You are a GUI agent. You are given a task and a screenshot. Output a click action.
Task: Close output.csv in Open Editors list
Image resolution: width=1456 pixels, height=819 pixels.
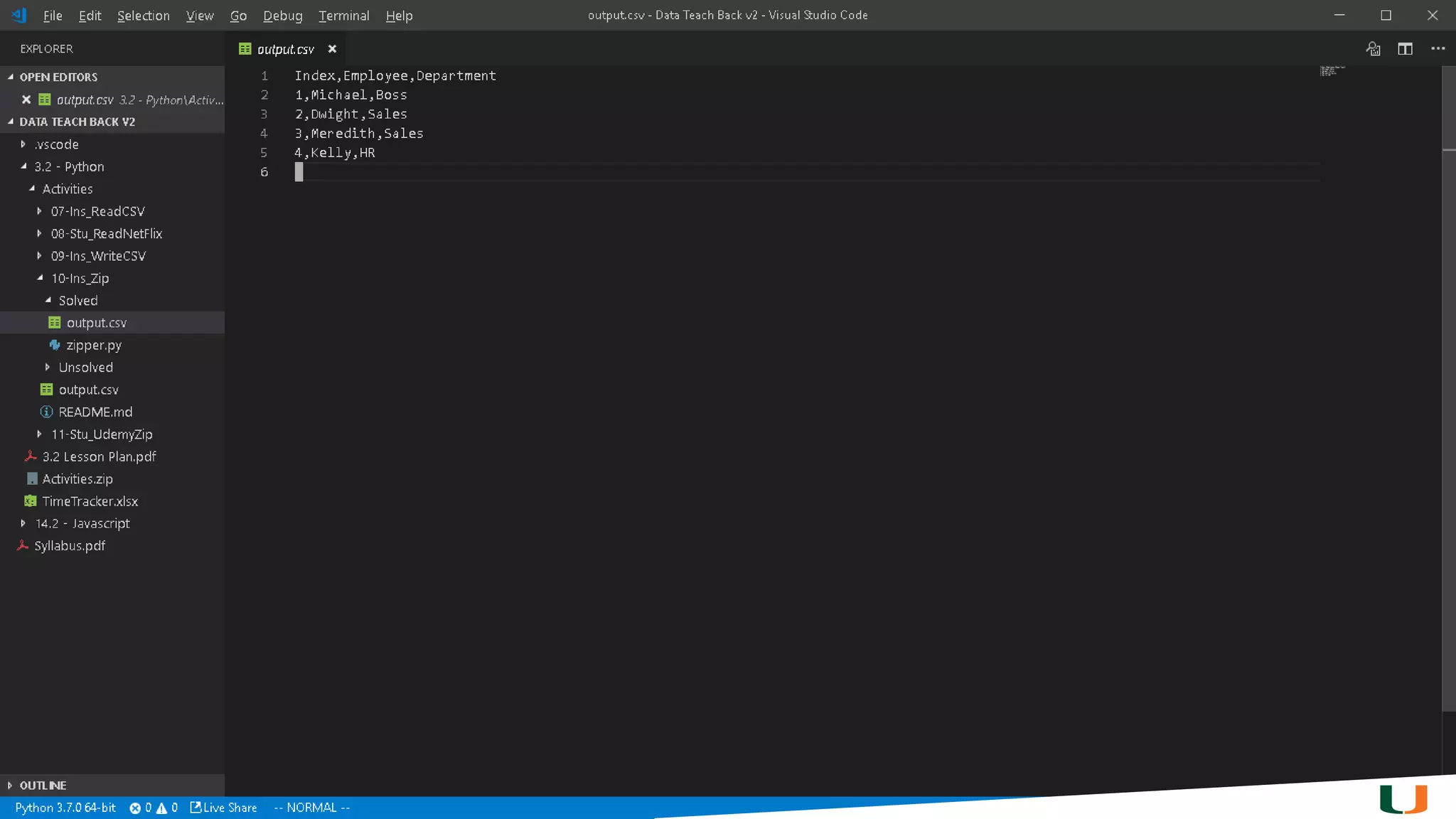pos(26,100)
